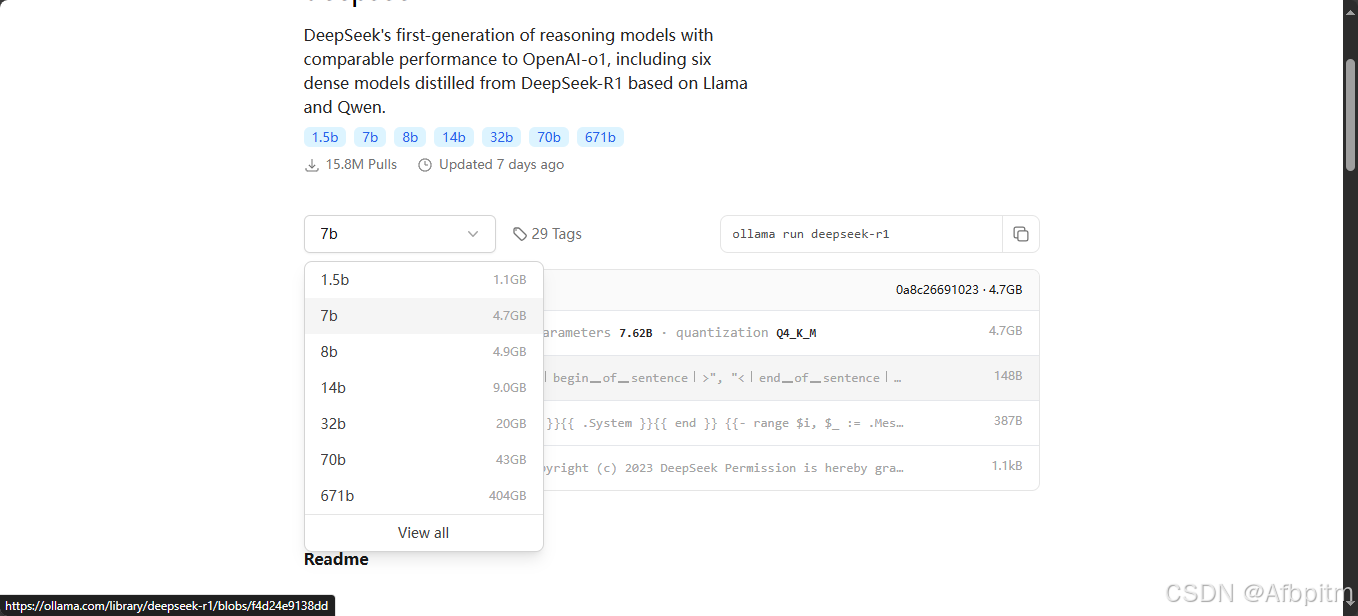
Task: Click the 32b blue tag badge
Action: (x=501, y=137)
